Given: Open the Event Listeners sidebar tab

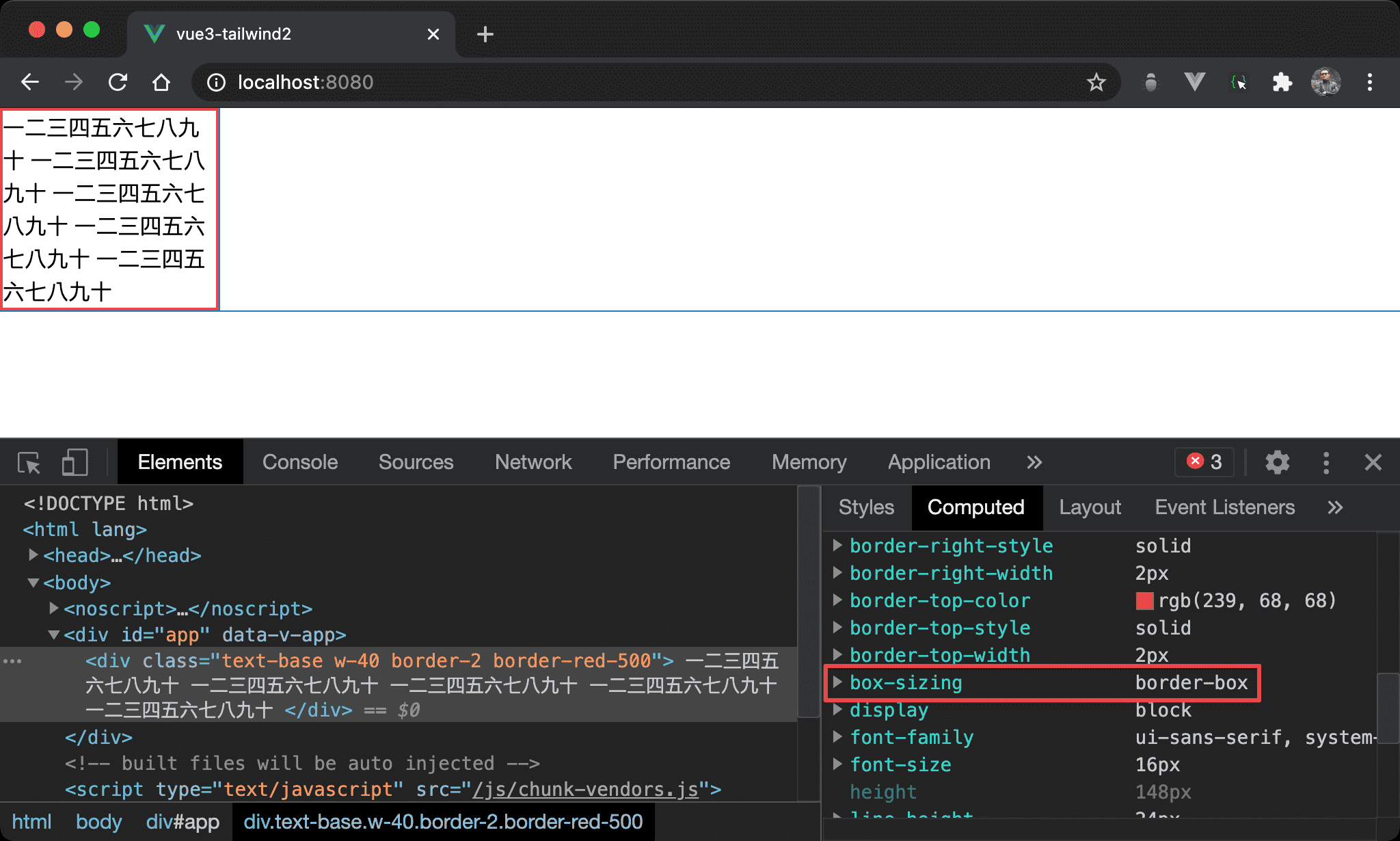Looking at the screenshot, I should [1224, 507].
